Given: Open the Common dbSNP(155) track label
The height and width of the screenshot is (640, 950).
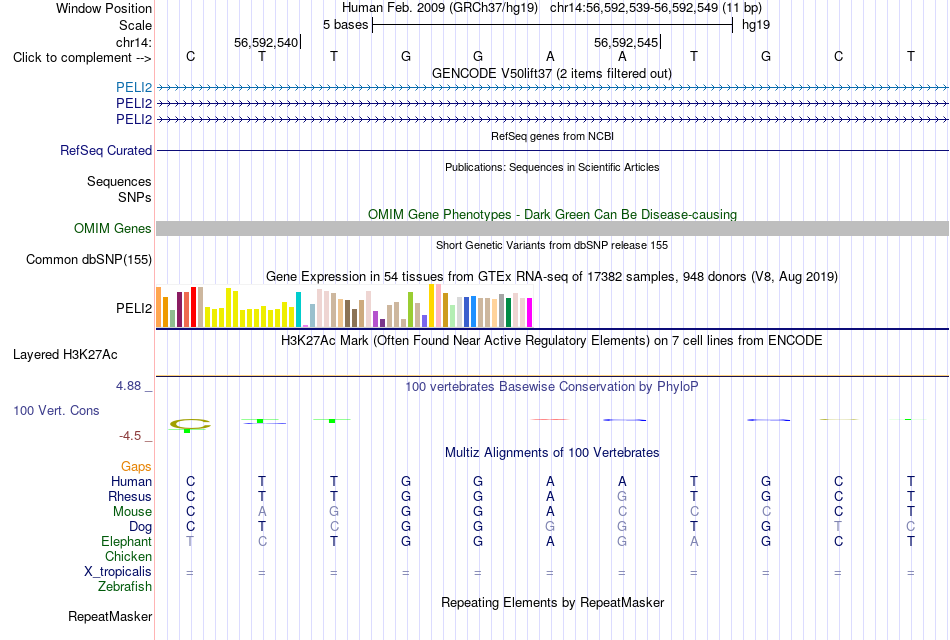Looking at the screenshot, I should [x=88, y=259].
